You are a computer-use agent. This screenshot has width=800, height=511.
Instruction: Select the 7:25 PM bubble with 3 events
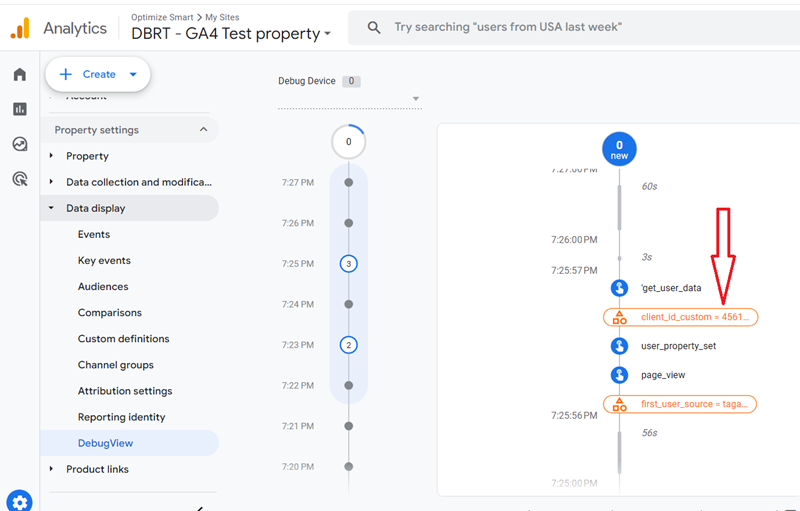pos(348,264)
